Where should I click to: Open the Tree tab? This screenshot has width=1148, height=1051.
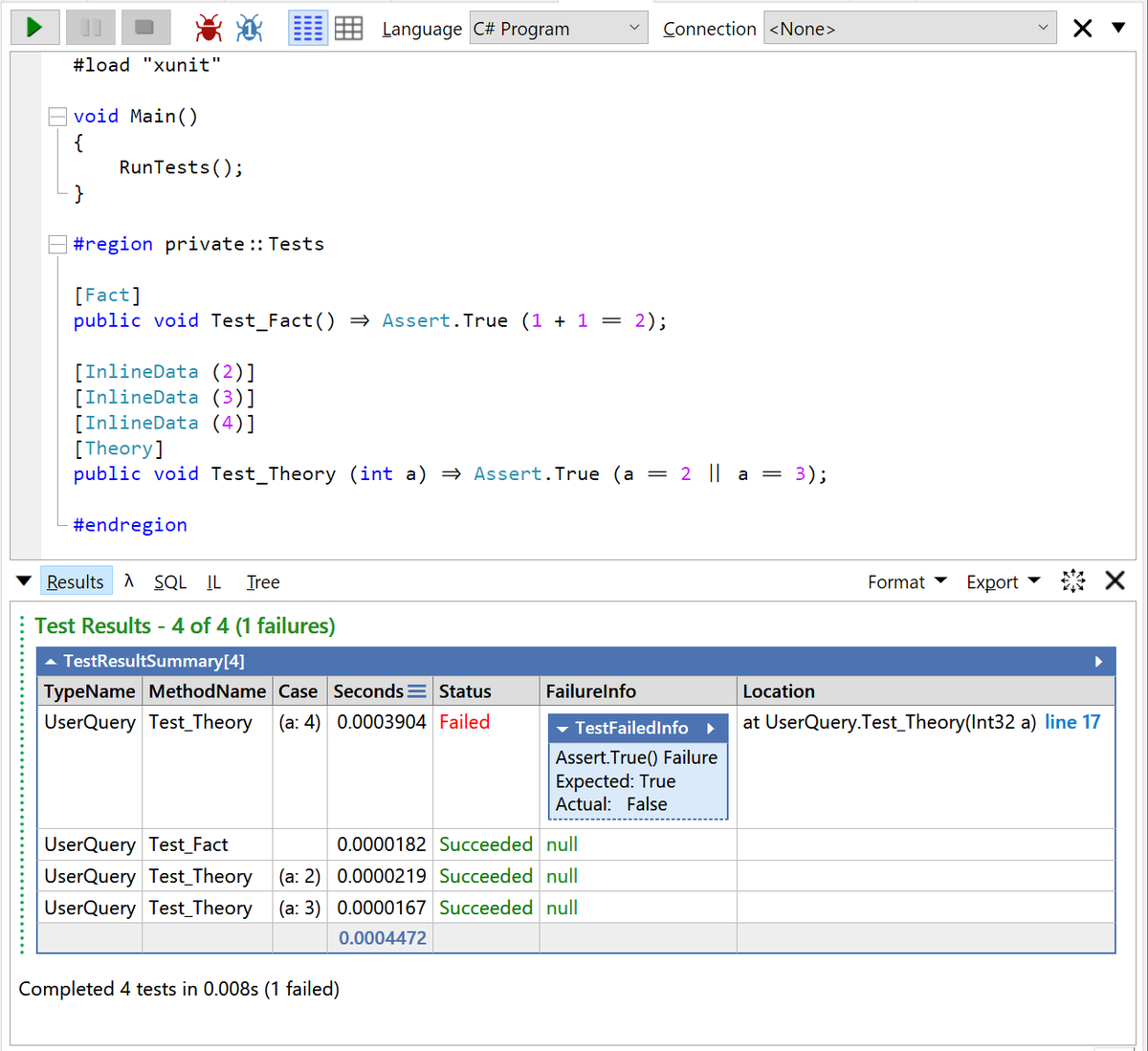(263, 581)
